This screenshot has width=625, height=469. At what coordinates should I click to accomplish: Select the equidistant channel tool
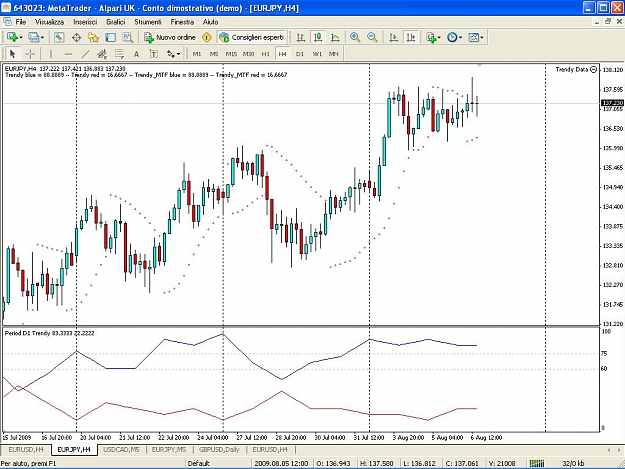pyautogui.click(x=102, y=54)
